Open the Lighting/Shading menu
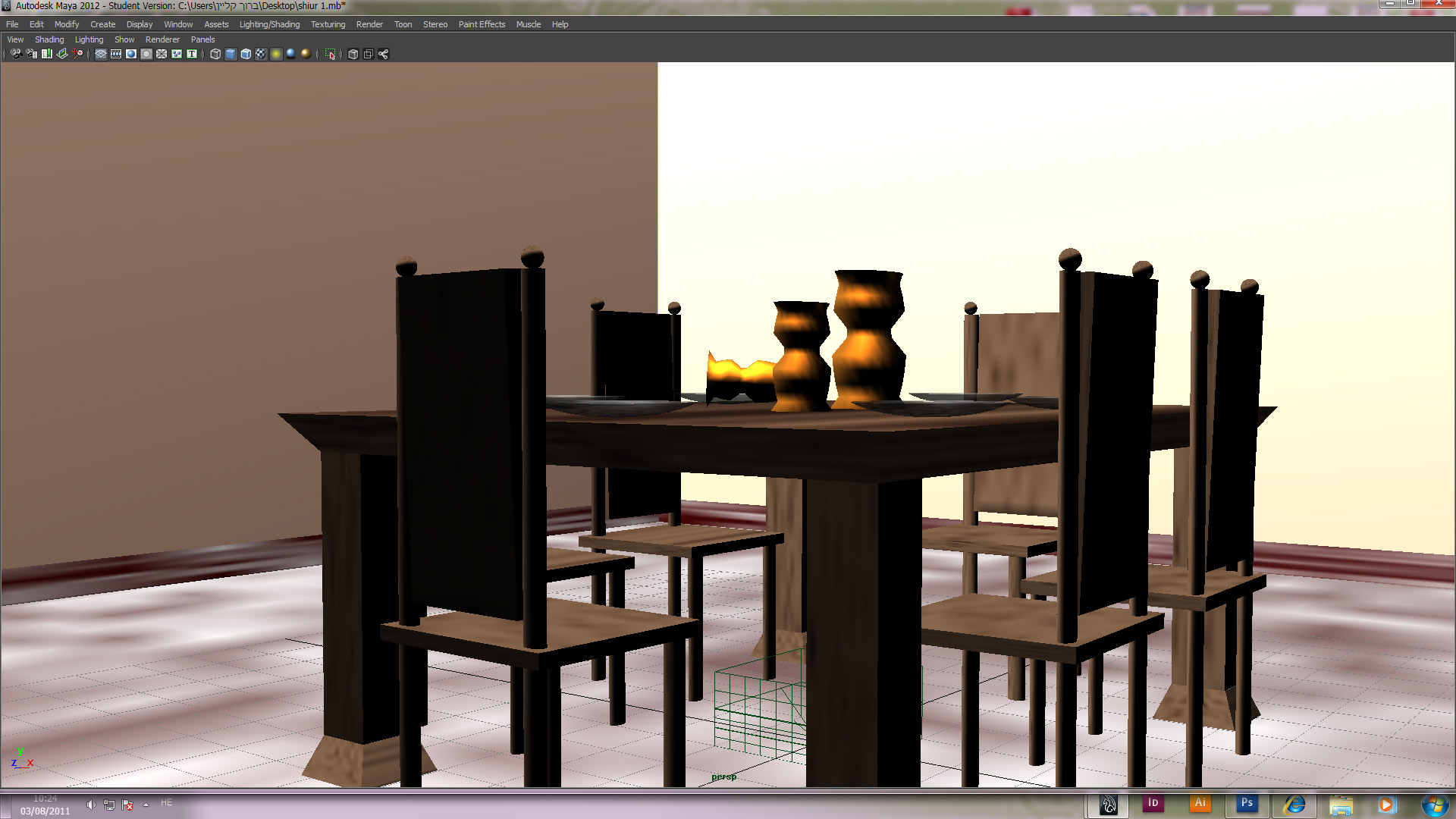This screenshot has width=1456, height=819. coord(269,24)
